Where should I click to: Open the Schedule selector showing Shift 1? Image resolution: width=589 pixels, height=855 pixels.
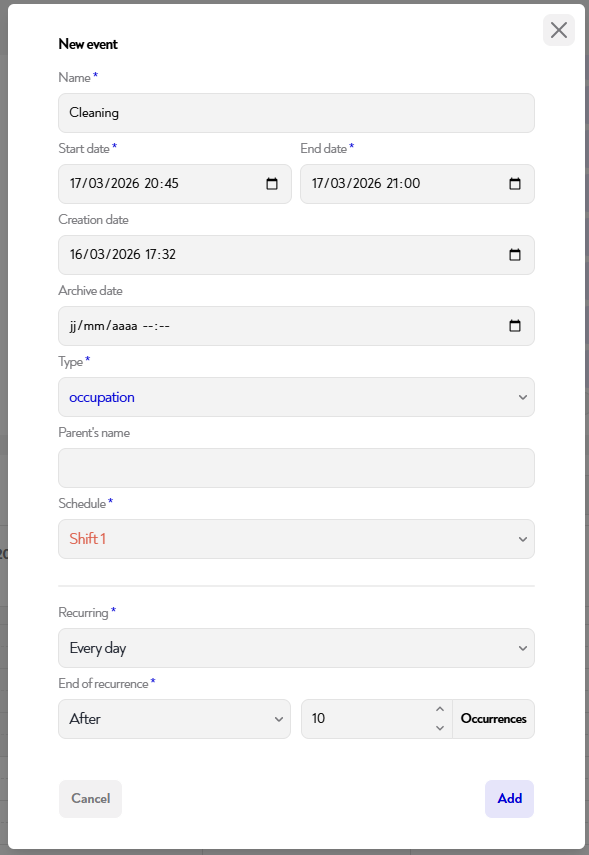click(296, 538)
